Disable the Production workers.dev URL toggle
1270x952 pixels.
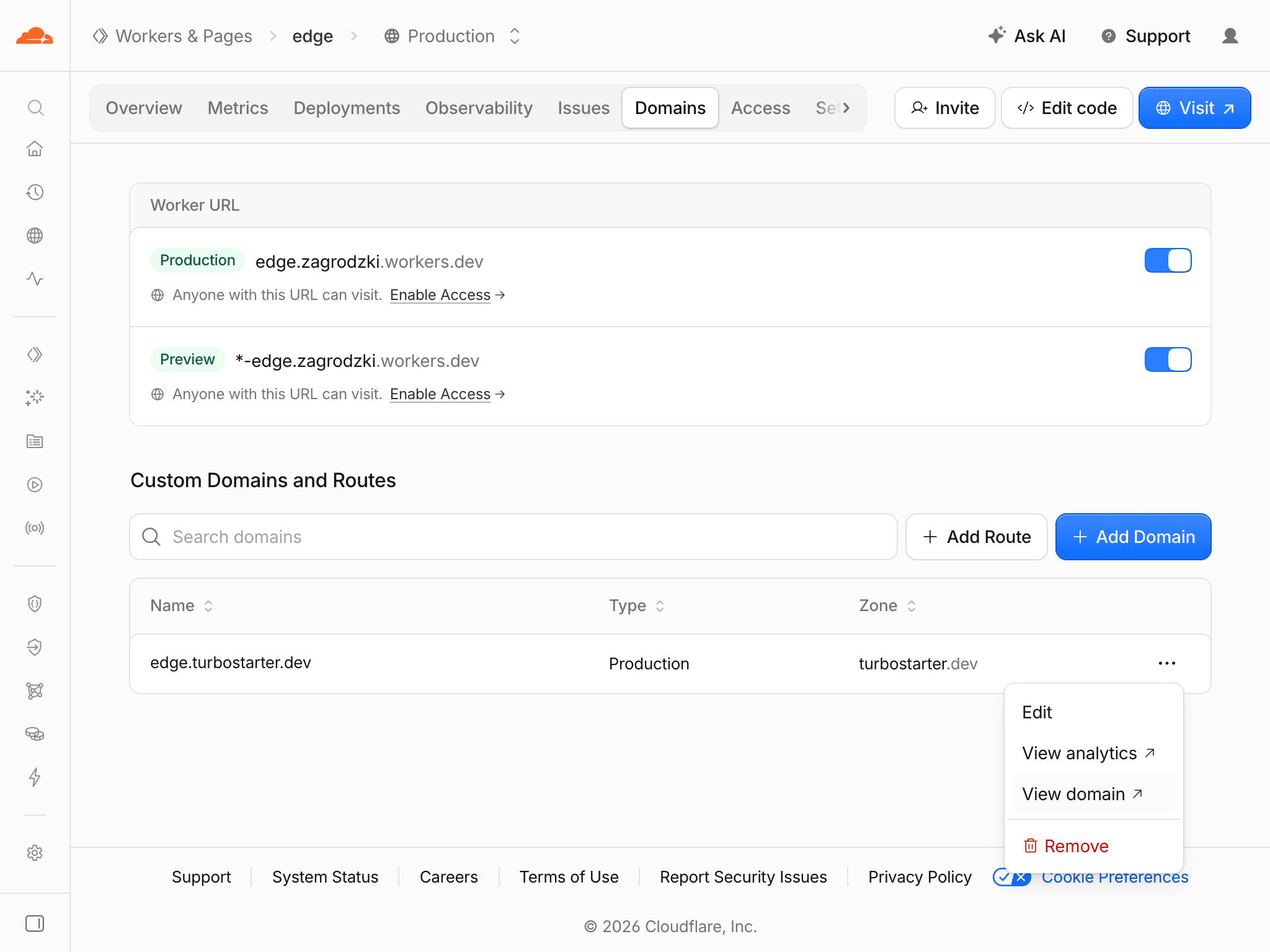1168,260
